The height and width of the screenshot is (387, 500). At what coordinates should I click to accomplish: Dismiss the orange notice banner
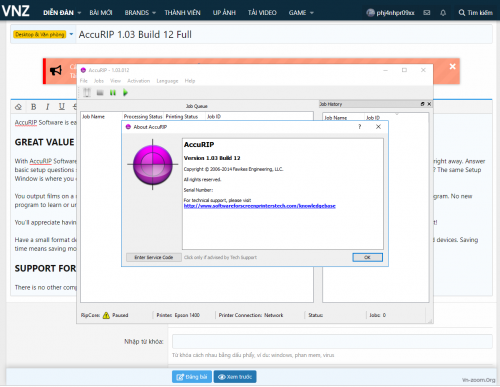[453, 66]
